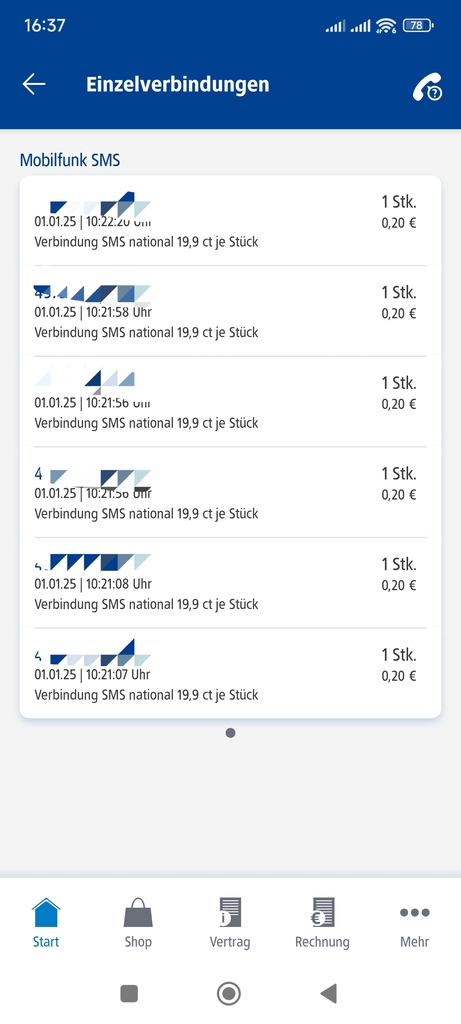
Task: Tap Android recent apps square button
Action: click(129, 994)
